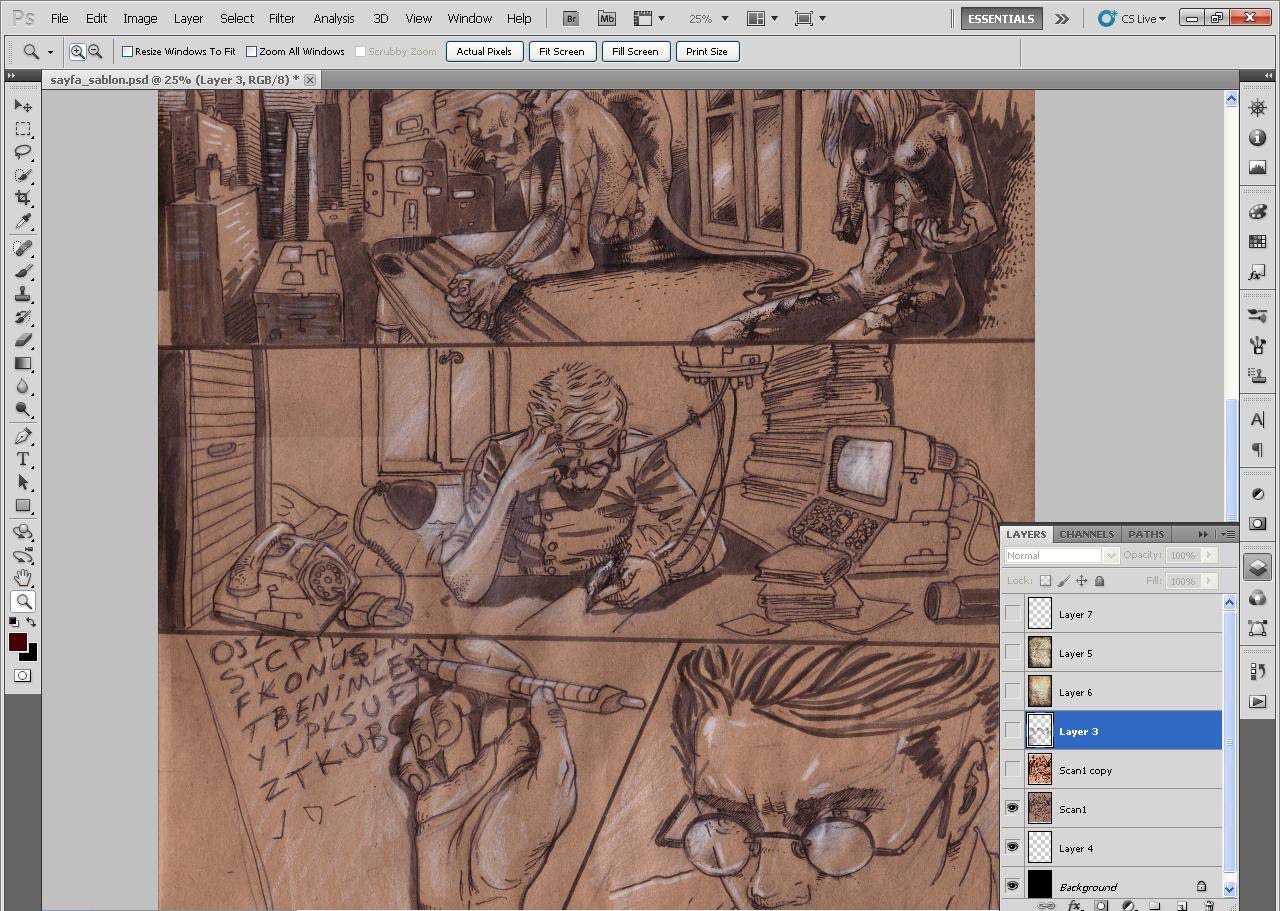Screen dimensions: 1280x911
Task: Select the Eraser tool
Action: click(x=23, y=340)
